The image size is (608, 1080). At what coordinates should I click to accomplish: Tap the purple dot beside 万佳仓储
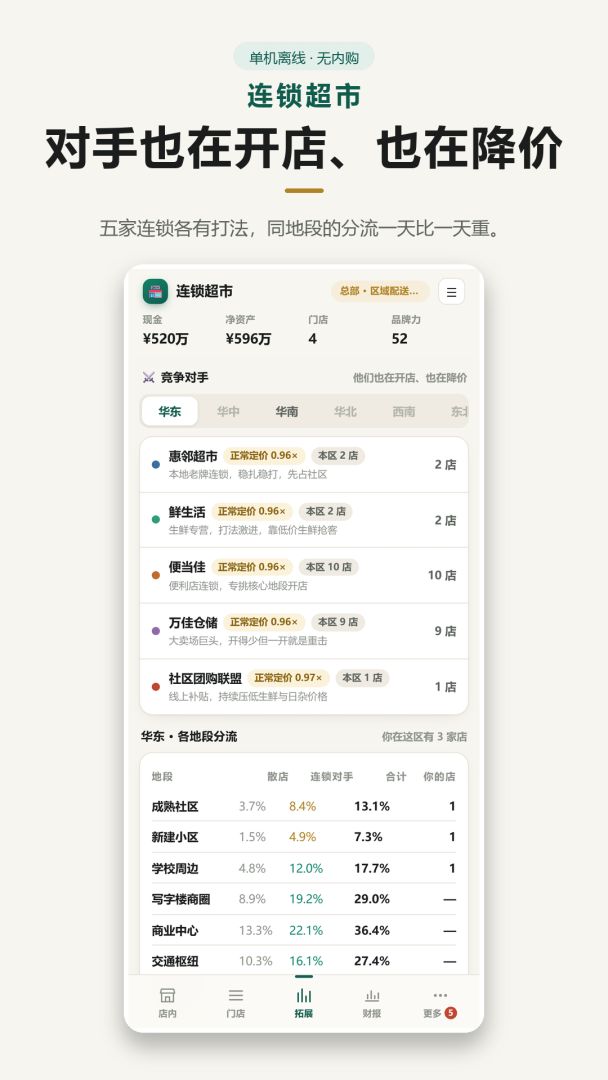pyautogui.click(x=156, y=631)
